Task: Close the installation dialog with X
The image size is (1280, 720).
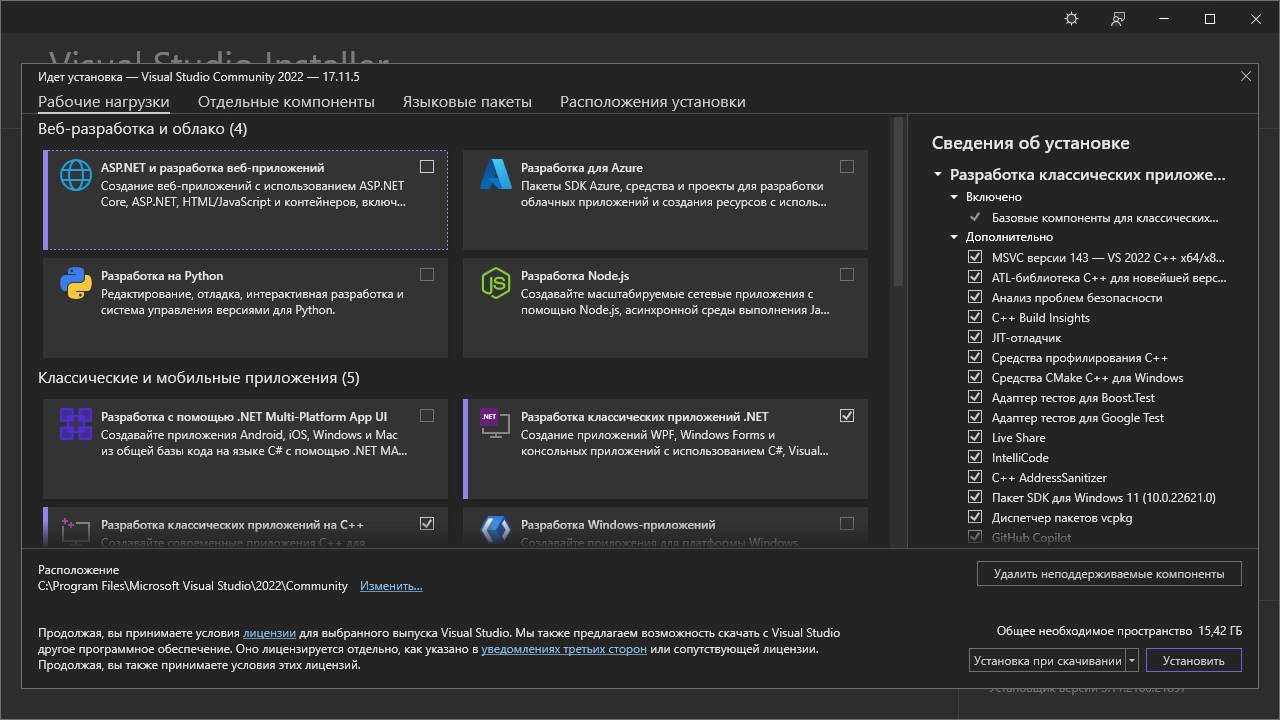Action: 1246,76
